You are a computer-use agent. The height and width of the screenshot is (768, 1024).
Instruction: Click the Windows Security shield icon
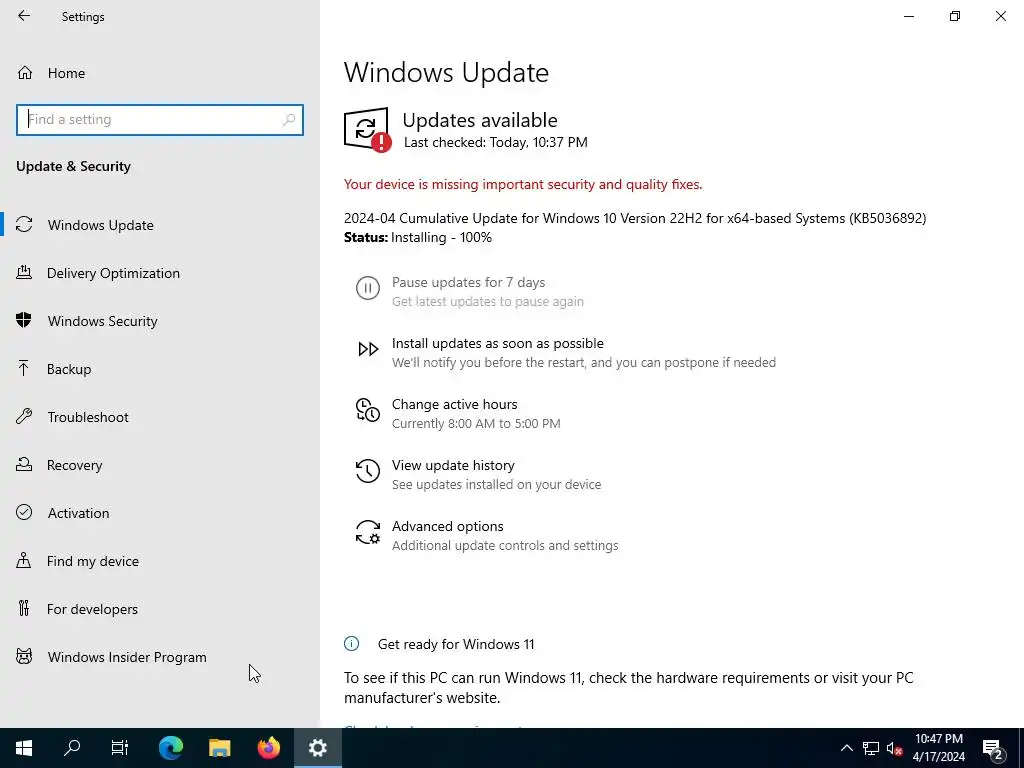[x=24, y=320]
